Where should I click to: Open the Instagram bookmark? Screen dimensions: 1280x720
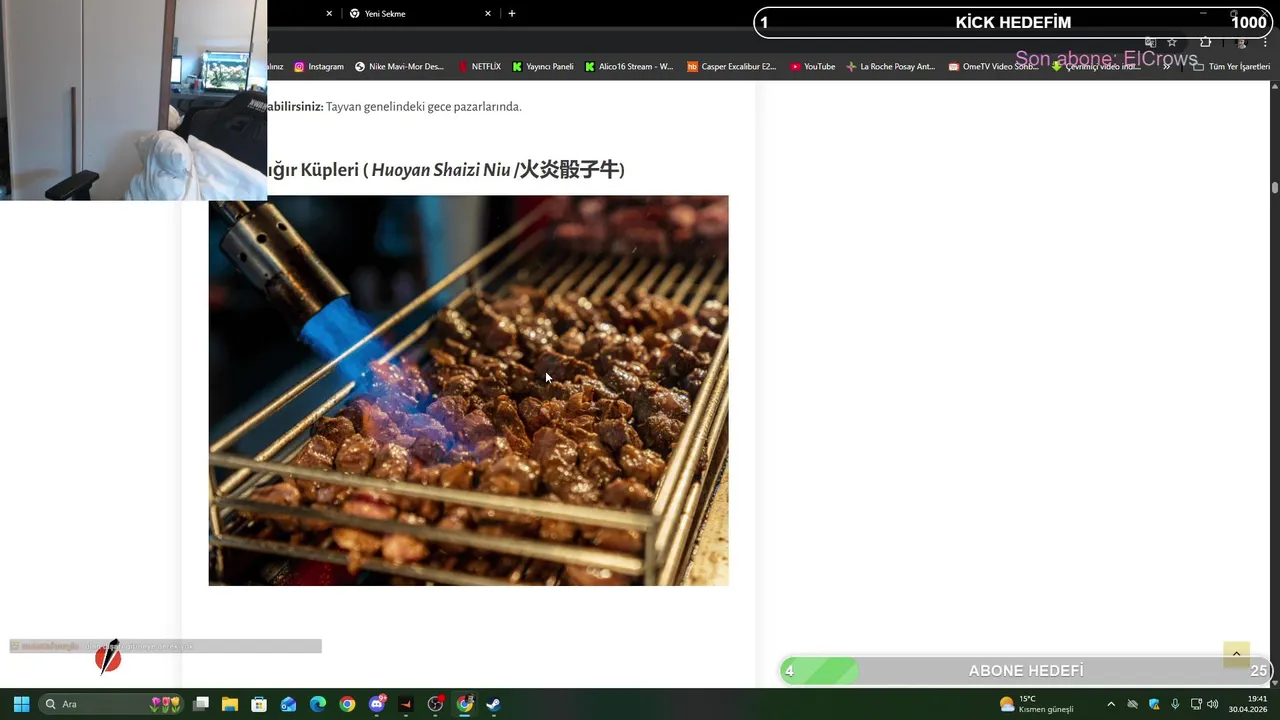click(x=319, y=67)
